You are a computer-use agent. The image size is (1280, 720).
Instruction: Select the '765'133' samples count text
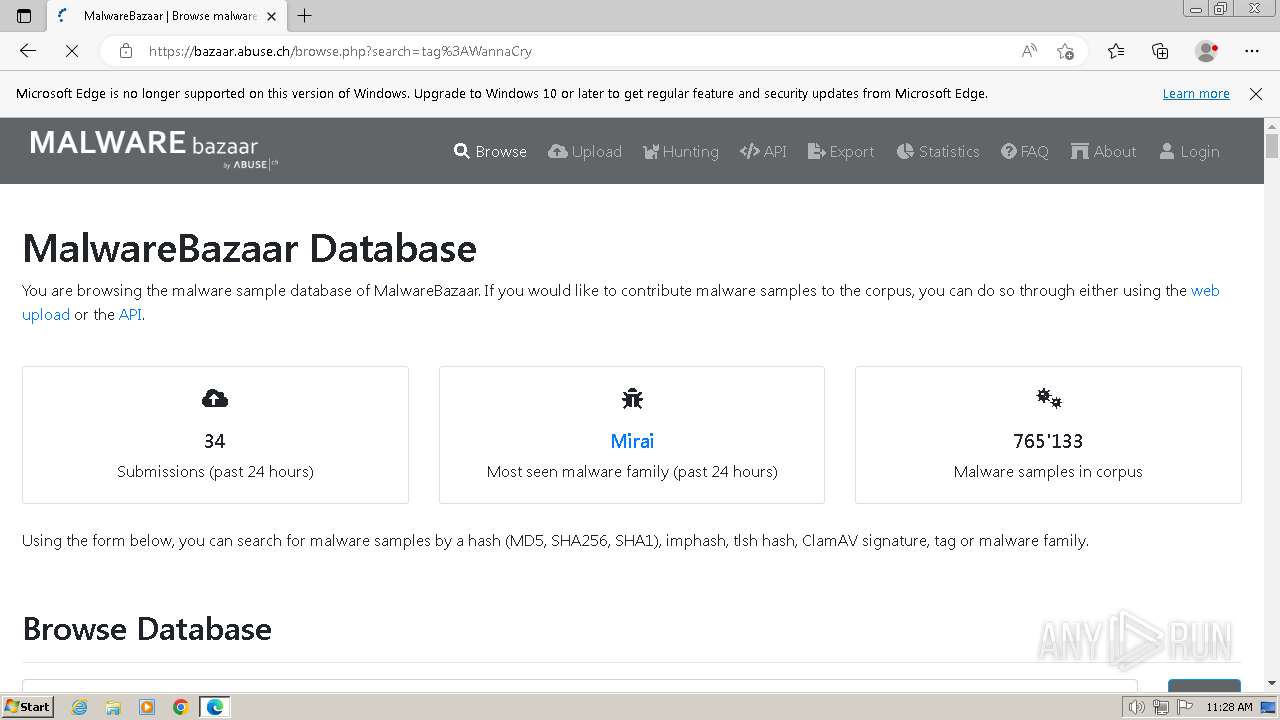[1048, 441]
